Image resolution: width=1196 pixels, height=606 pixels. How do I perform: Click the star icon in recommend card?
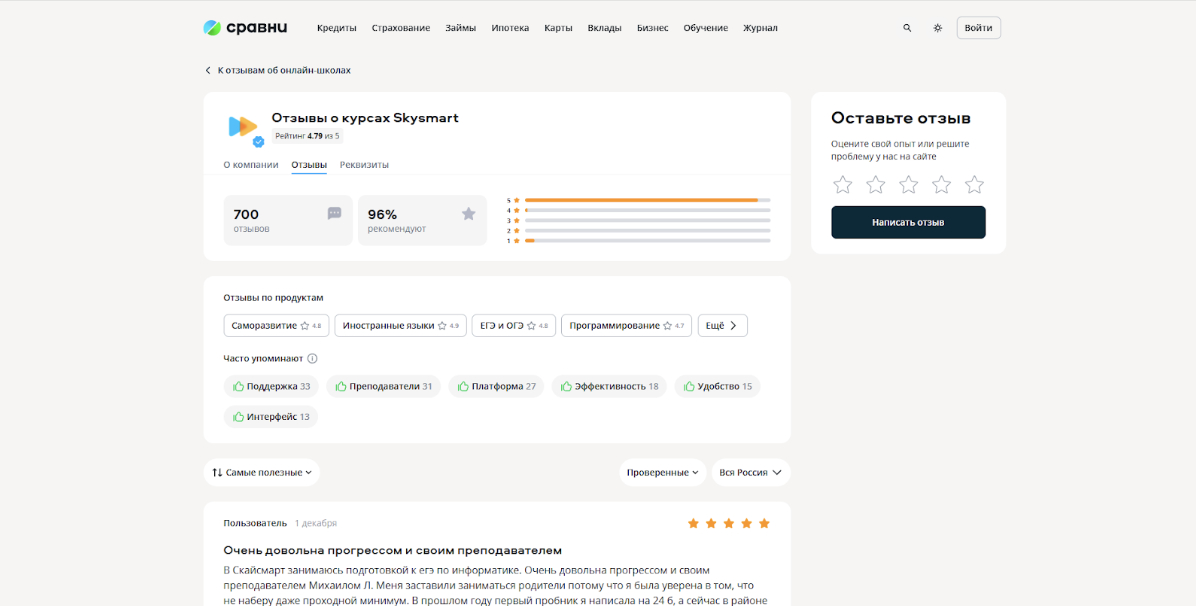(468, 214)
